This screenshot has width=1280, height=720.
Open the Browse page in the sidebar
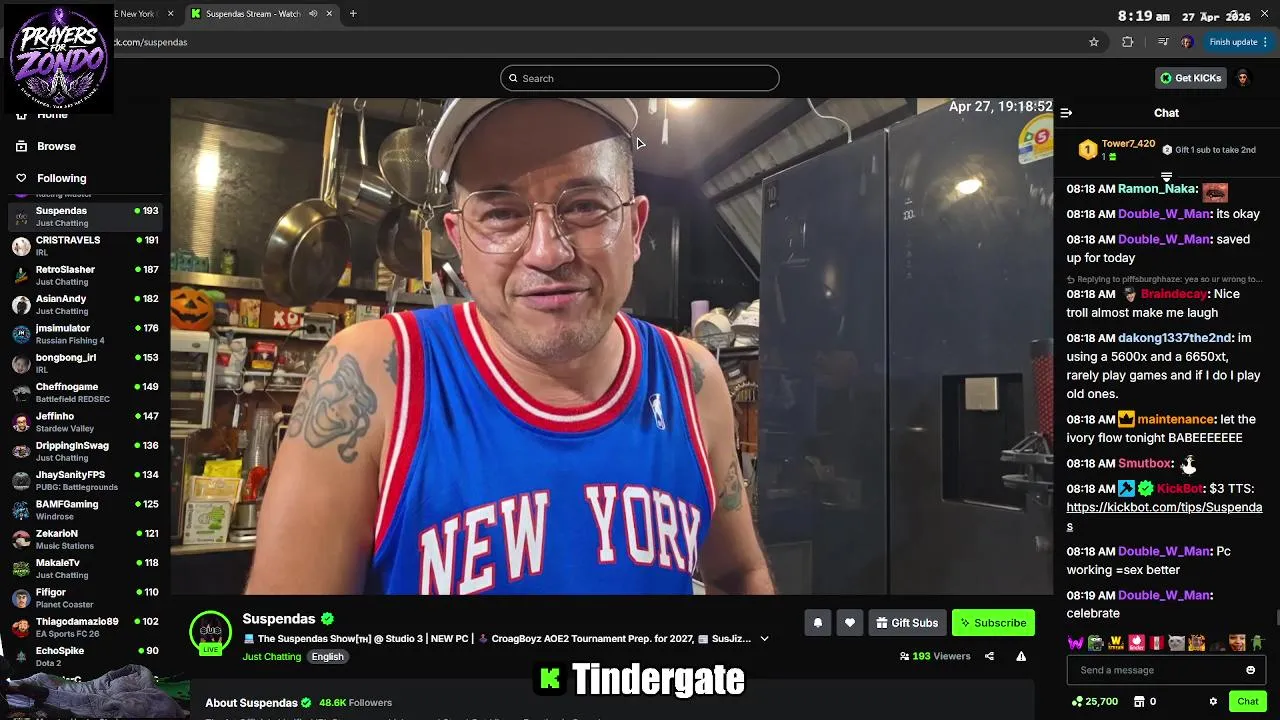[56, 146]
